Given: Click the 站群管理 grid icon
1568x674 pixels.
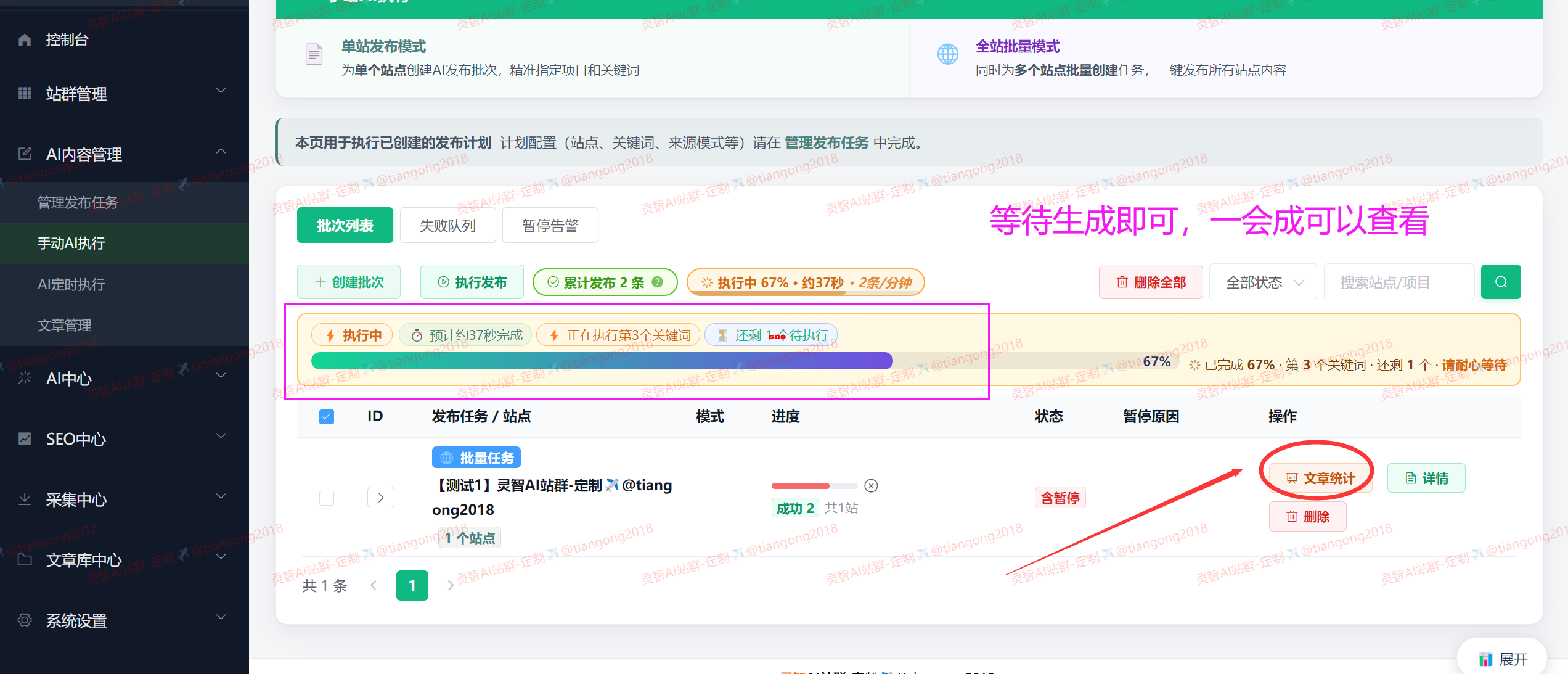Looking at the screenshot, I should point(25,94).
